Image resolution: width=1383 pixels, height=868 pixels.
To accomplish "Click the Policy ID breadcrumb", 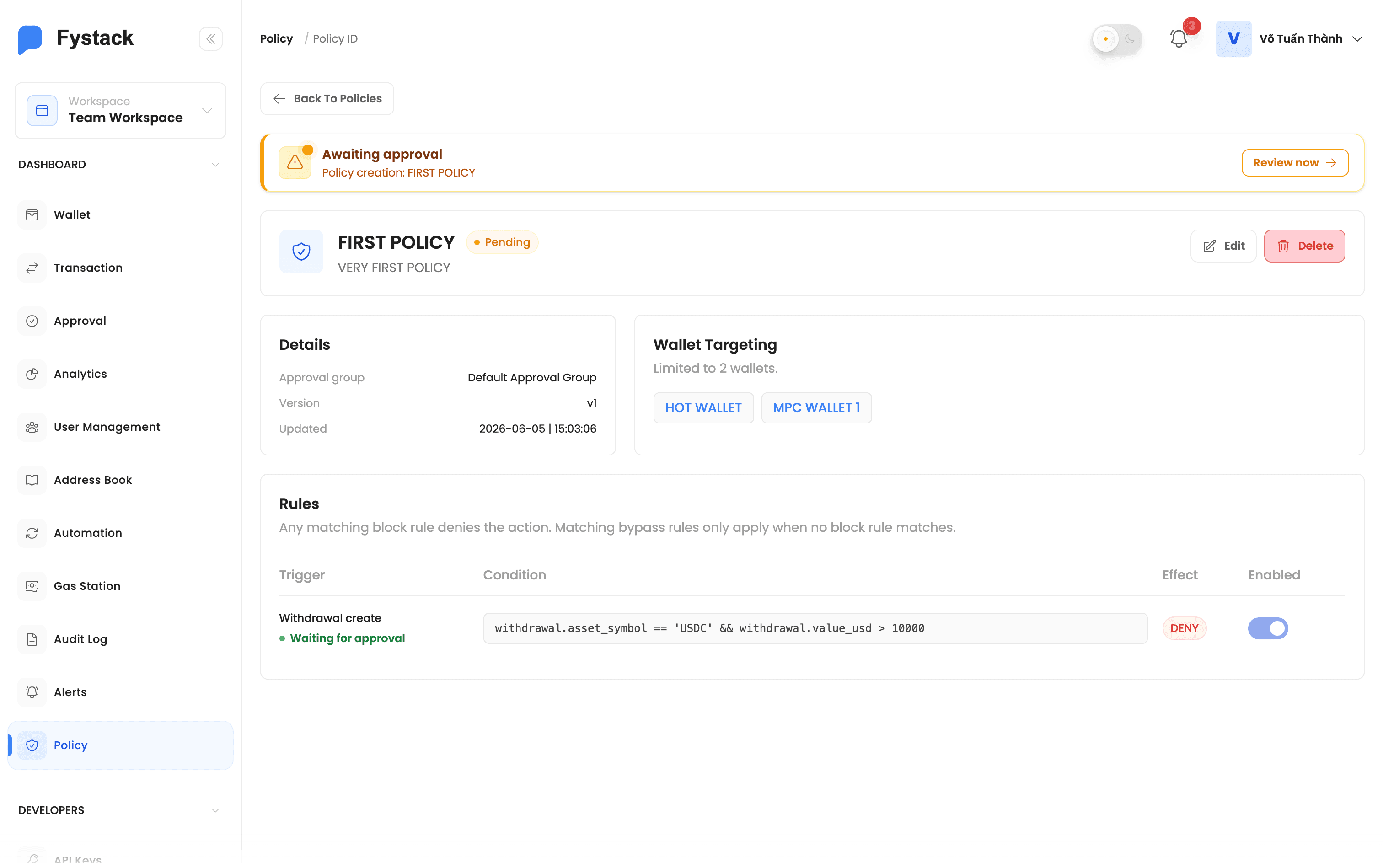I will click(335, 38).
